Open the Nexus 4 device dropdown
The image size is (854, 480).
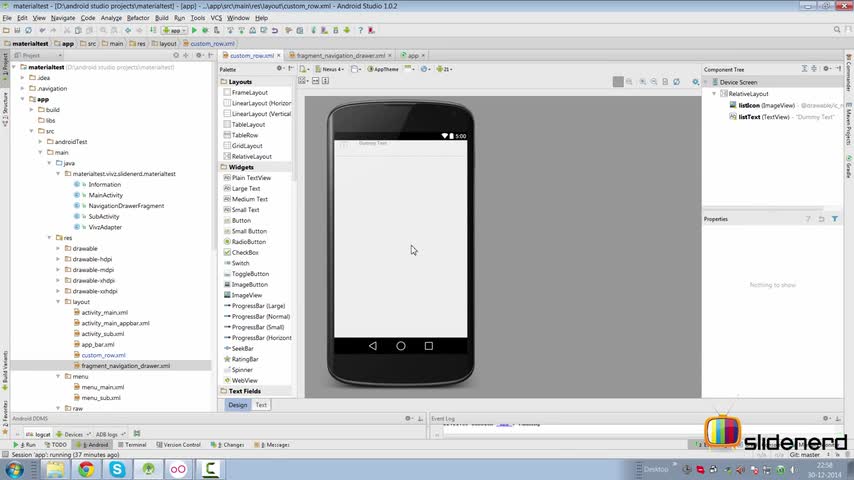click(x=332, y=69)
